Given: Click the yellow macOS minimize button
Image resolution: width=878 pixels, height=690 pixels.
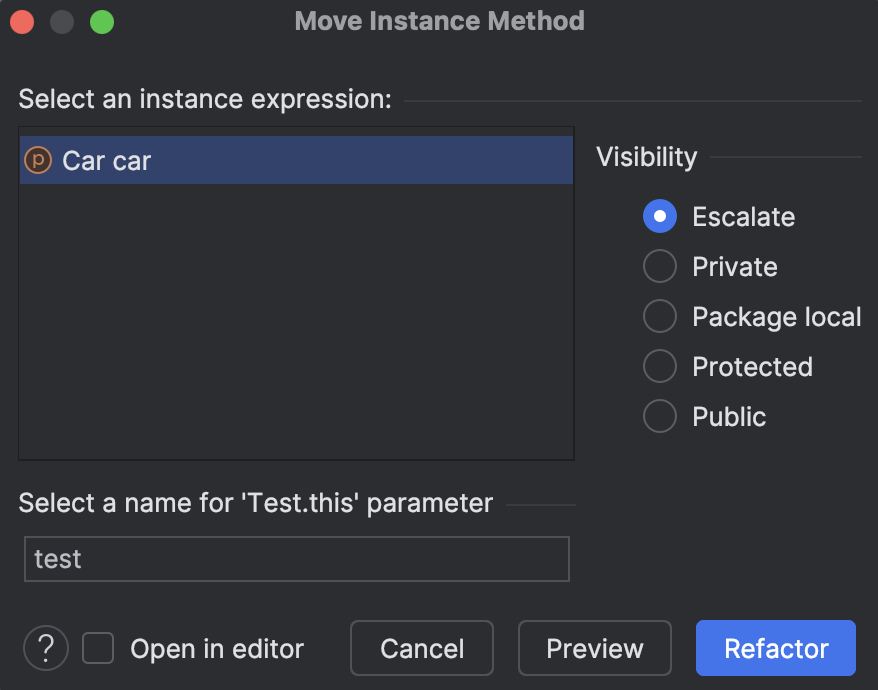Looking at the screenshot, I should pos(61,21).
